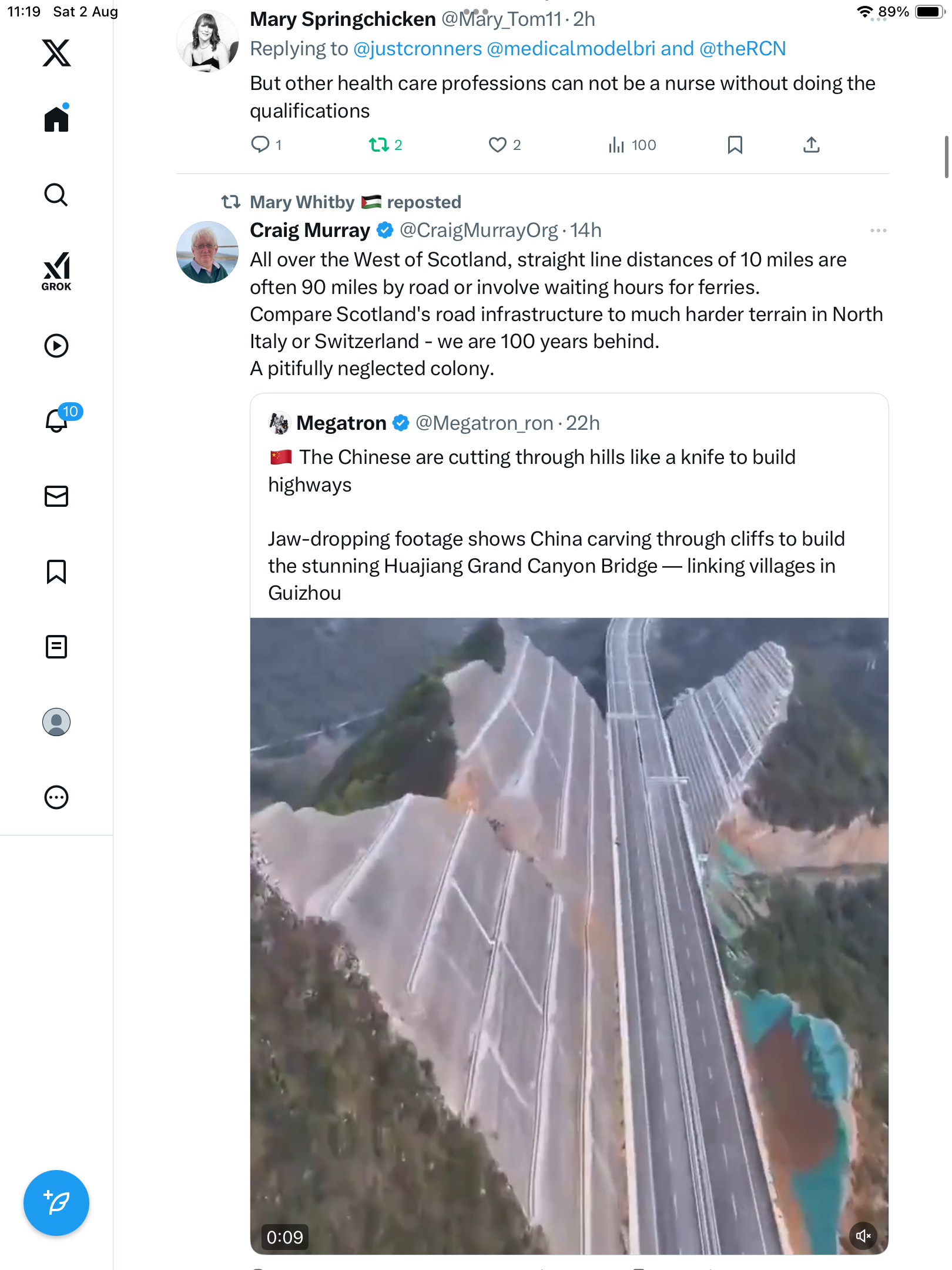Open the @justcronners mention link
Viewport: 952px width, 1270px height.
click(x=417, y=49)
